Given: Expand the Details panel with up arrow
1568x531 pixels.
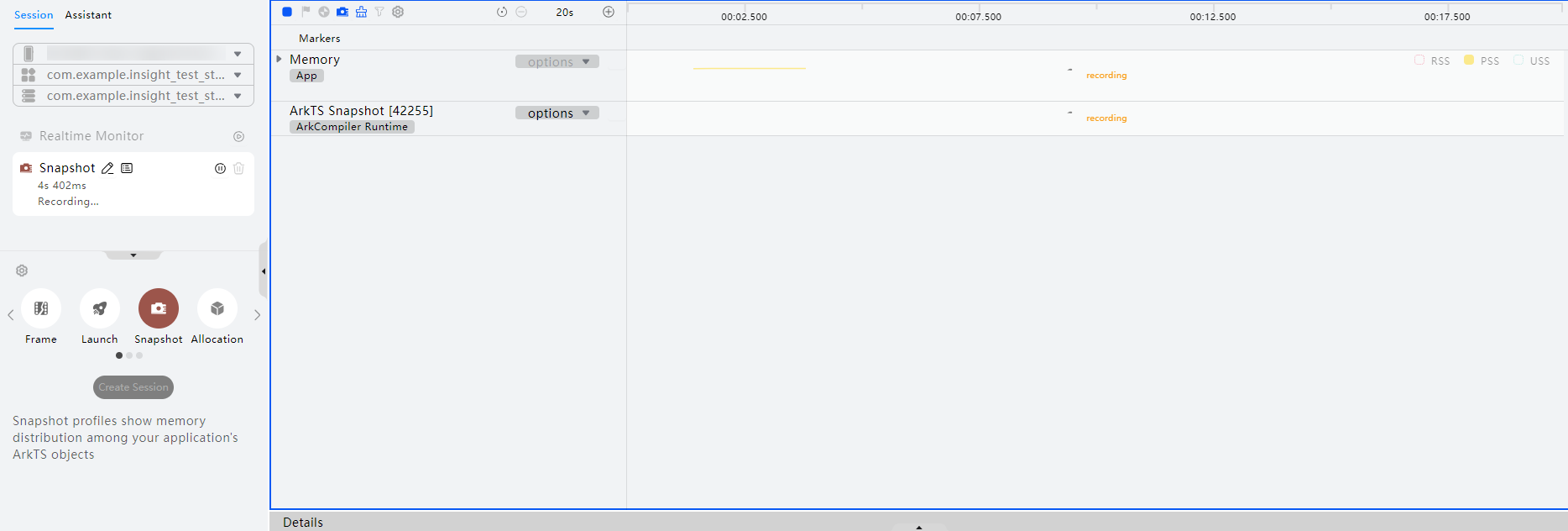Looking at the screenshot, I should [x=919, y=527].
